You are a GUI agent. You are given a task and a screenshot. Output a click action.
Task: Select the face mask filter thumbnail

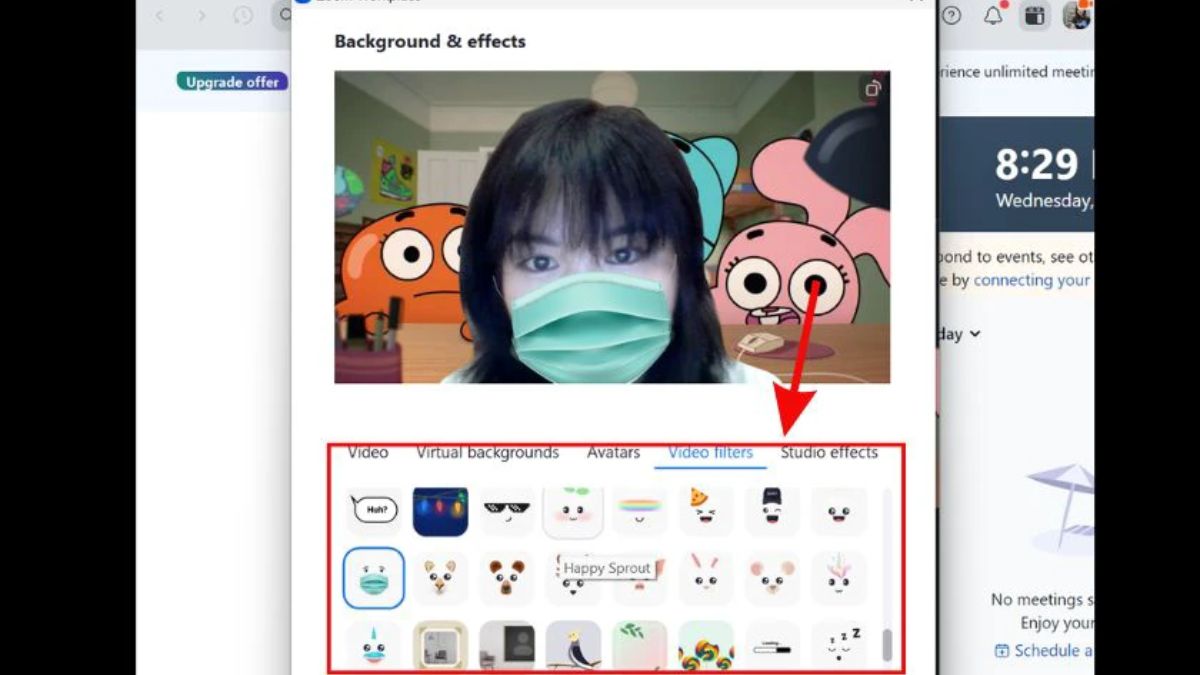373,578
